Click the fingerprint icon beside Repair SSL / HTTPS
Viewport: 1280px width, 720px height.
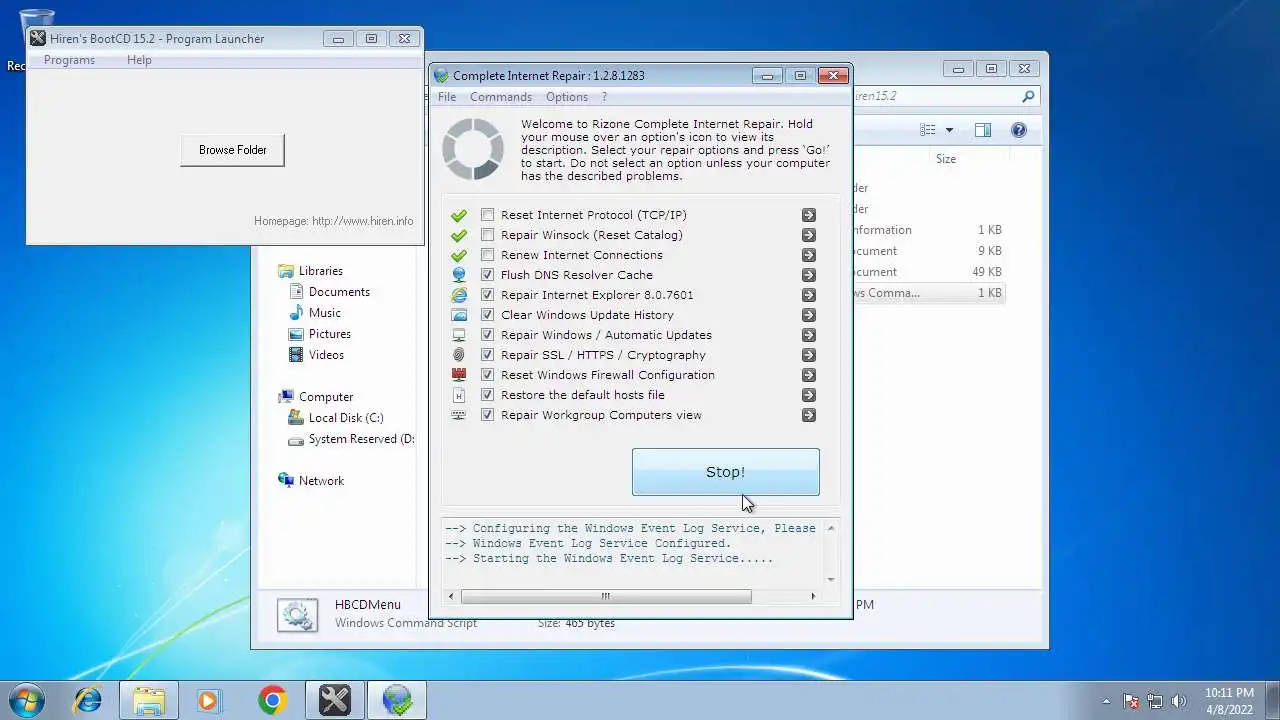coord(459,355)
